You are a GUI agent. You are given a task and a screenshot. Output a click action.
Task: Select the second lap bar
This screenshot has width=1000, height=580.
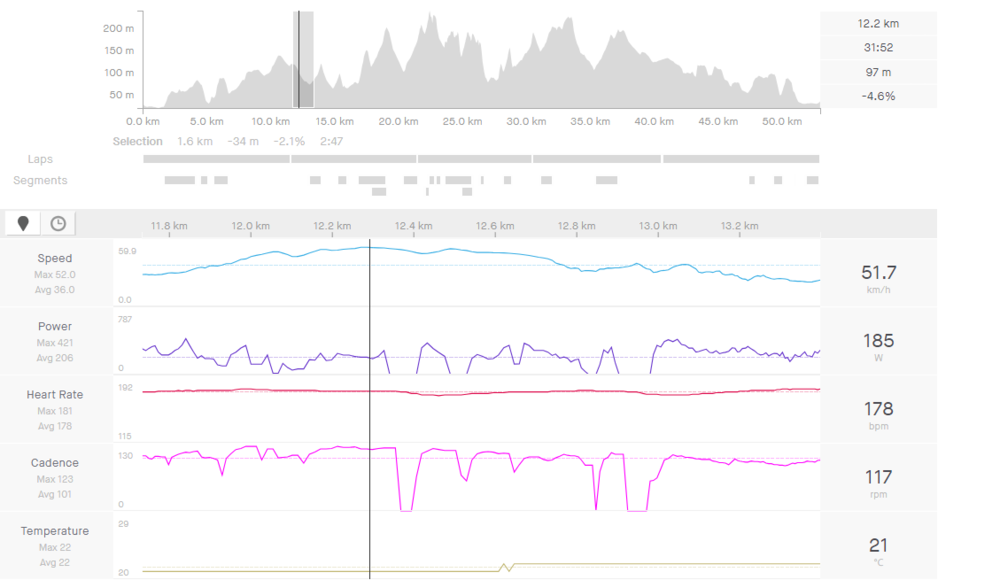tap(354, 159)
